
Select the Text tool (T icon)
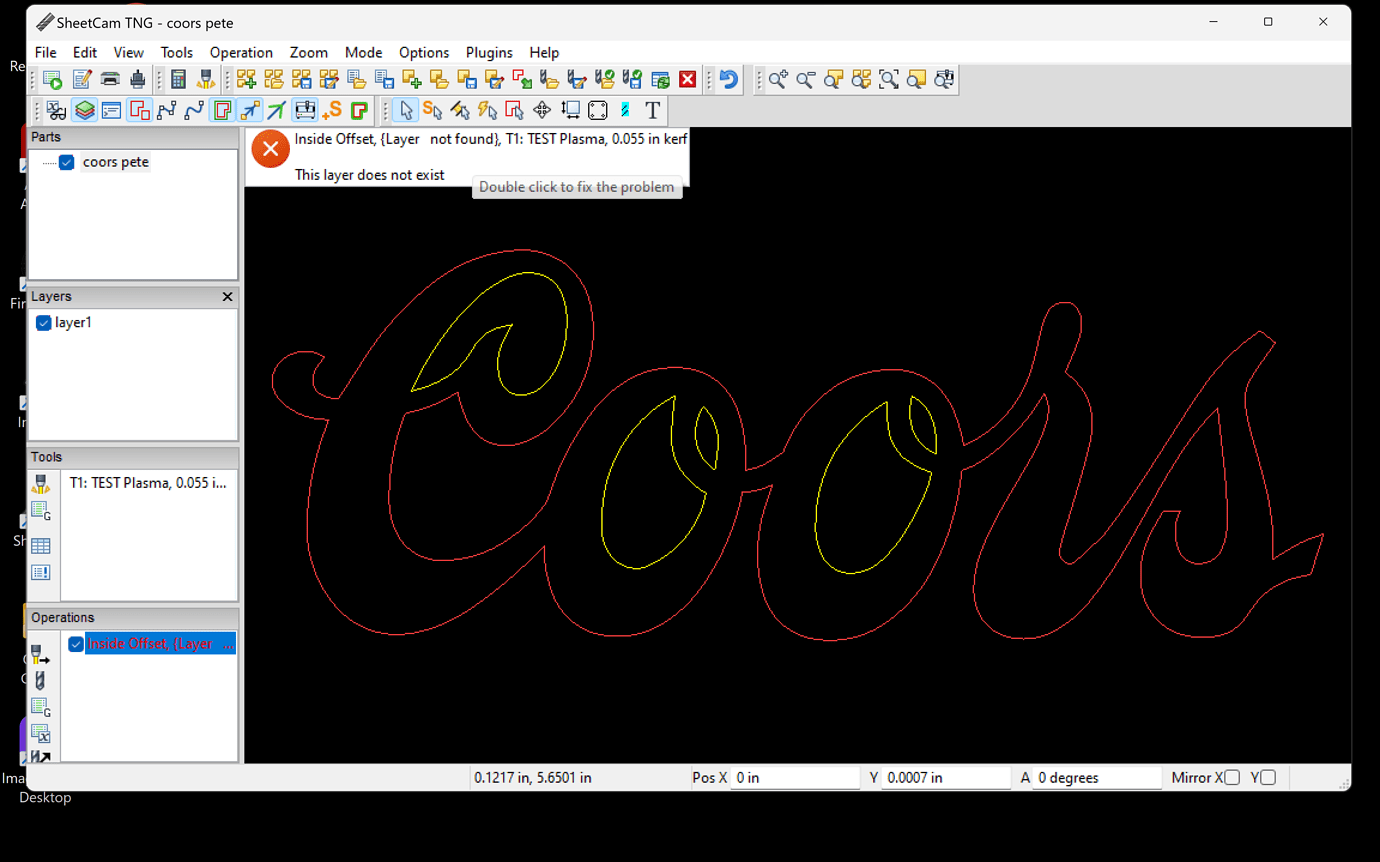tap(652, 110)
